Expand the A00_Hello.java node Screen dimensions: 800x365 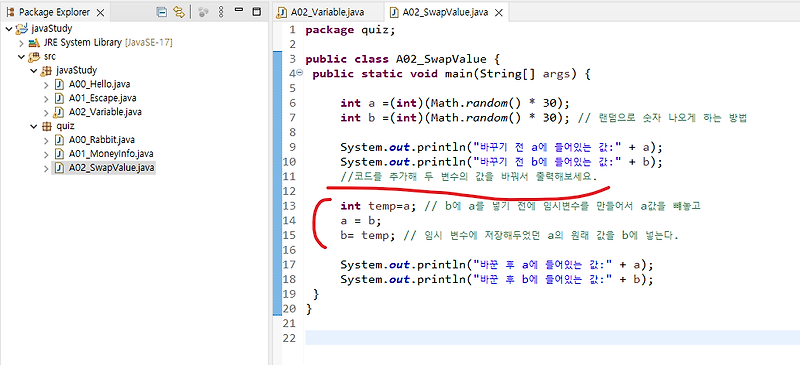click(46, 84)
